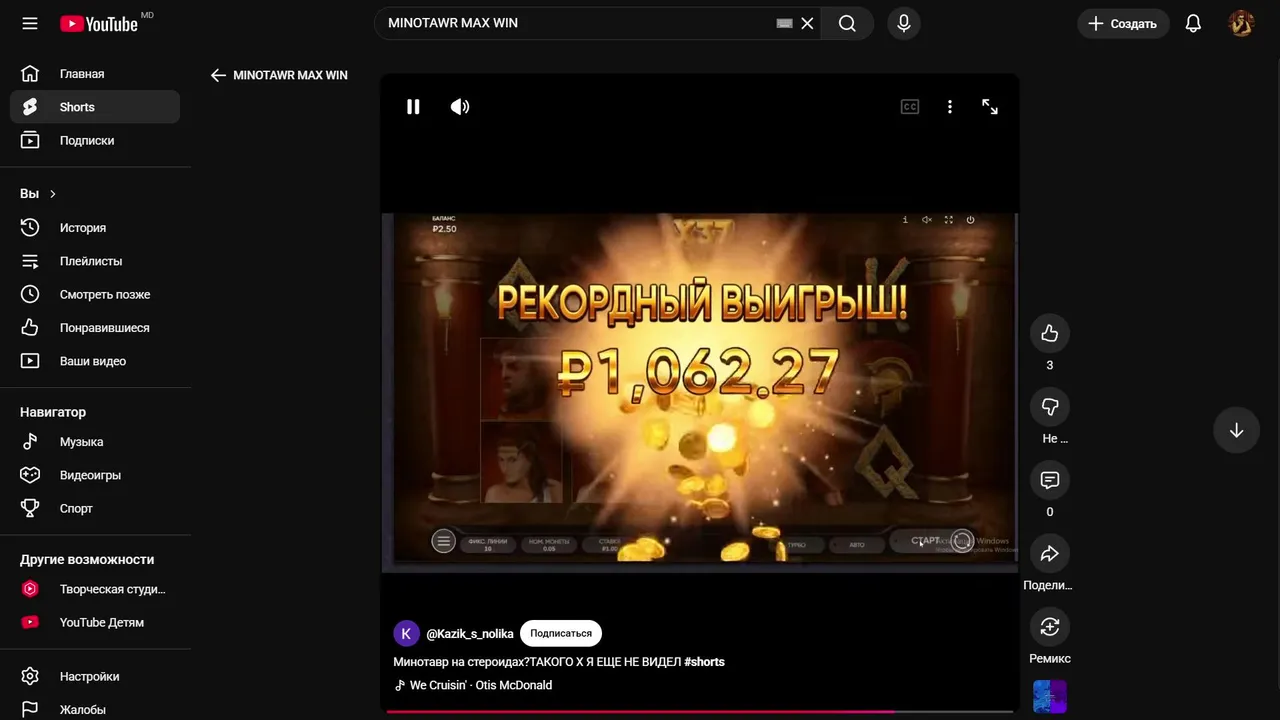The width and height of the screenshot is (1280, 720).
Task: Submit search with magnifier button
Action: pyautogui.click(x=847, y=23)
